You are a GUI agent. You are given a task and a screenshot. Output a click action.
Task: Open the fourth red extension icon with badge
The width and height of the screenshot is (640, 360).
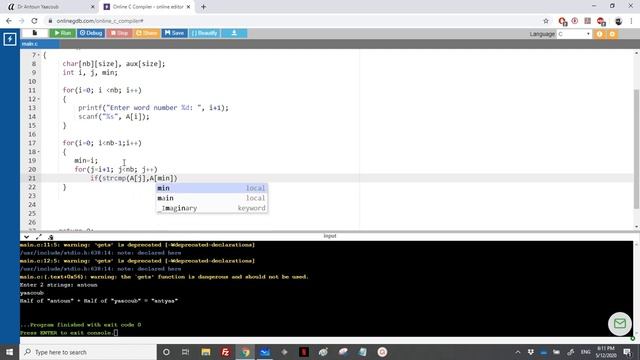click(601, 21)
